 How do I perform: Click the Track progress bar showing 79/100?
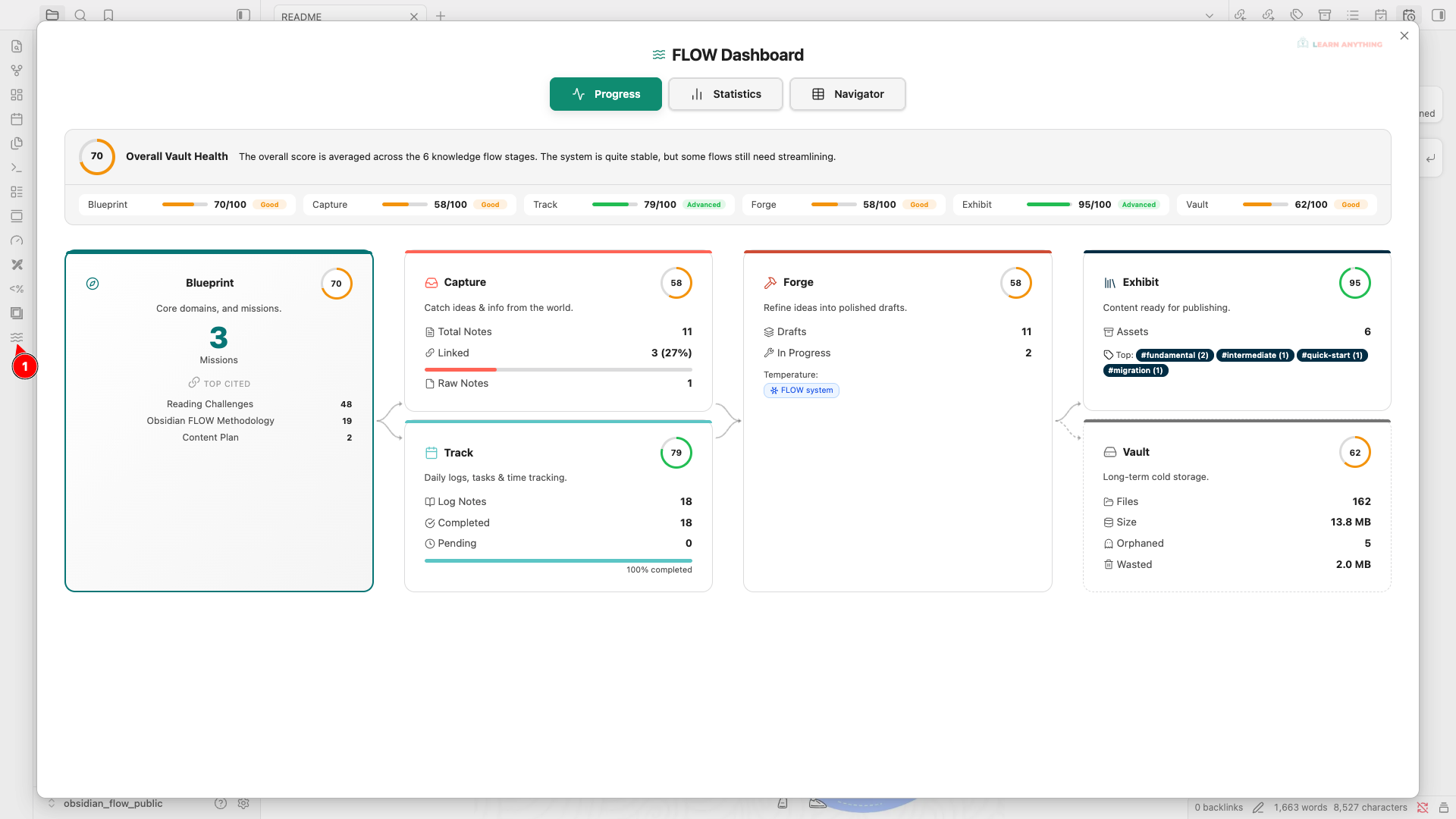tap(613, 204)
